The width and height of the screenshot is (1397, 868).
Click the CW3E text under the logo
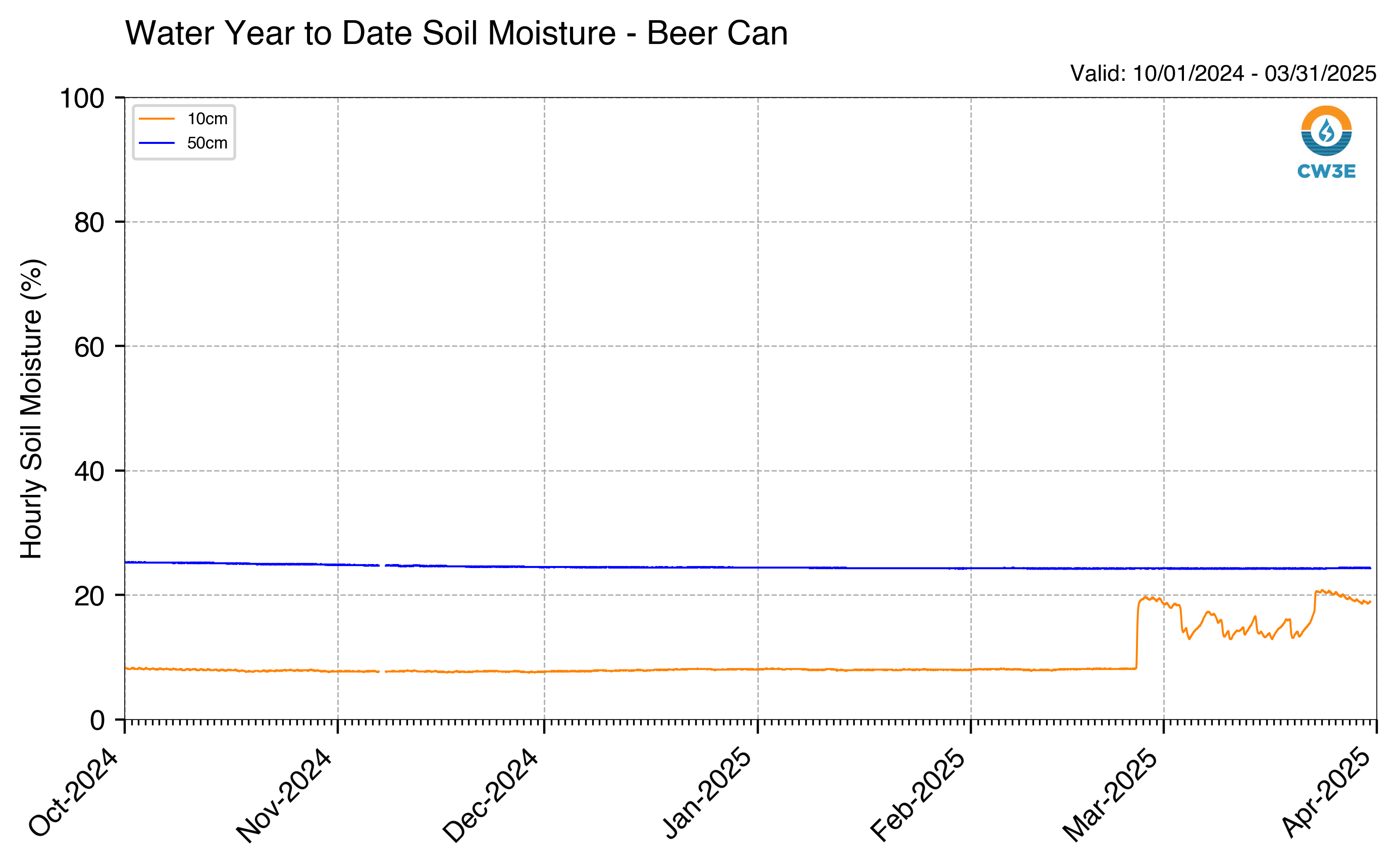pyautogui.click(x=1326, y=171)
